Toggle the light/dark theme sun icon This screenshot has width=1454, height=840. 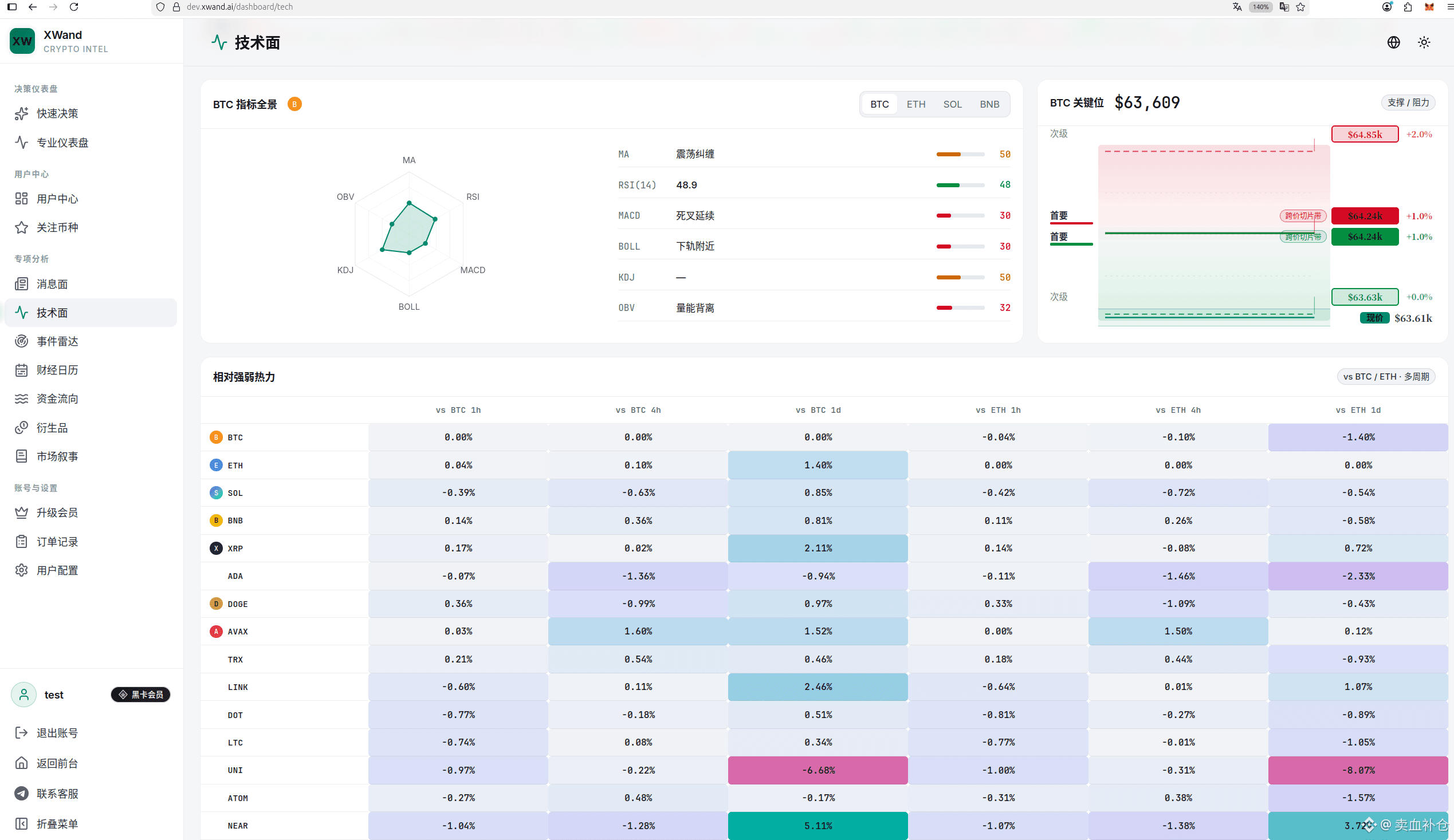coord(1424,43)
